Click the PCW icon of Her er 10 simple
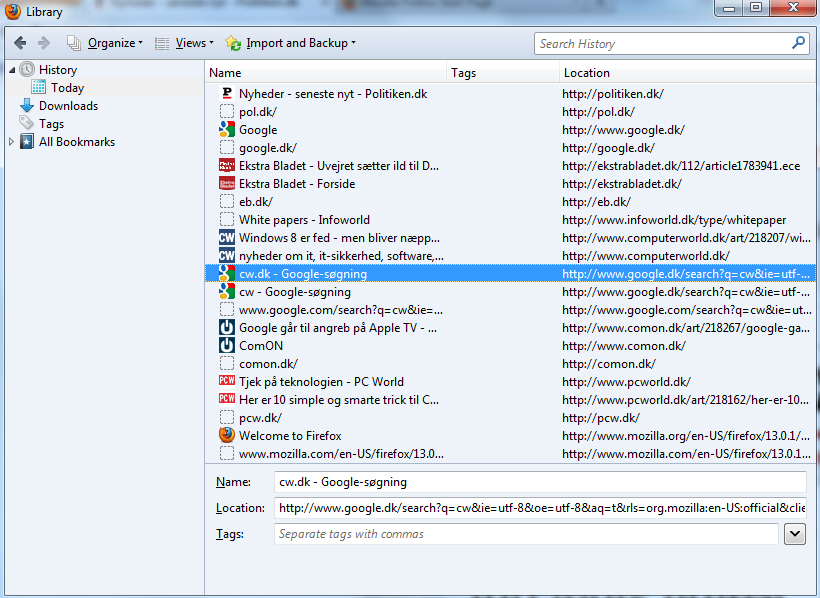The image size is (820, 598). (226, 399)
